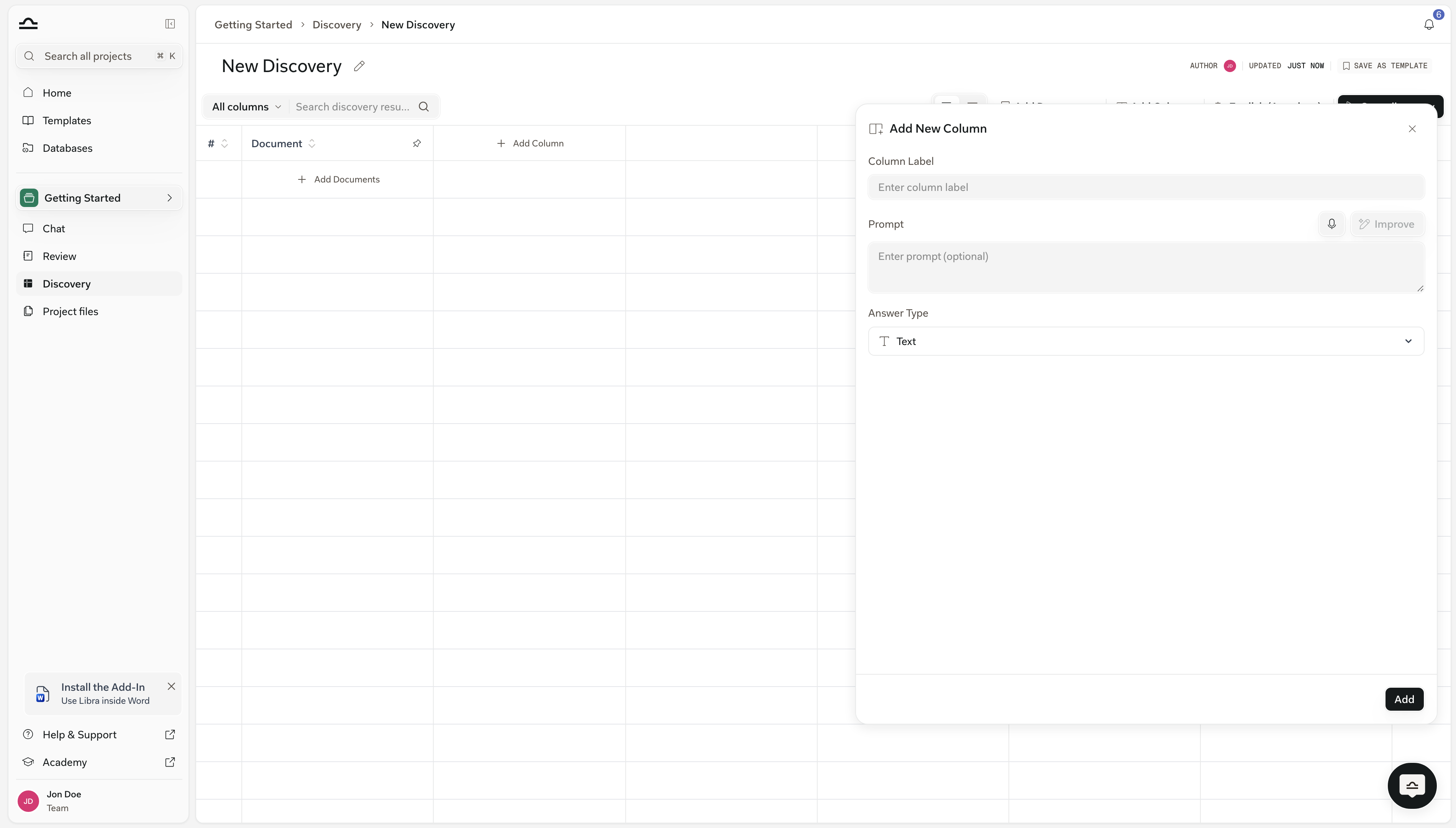Open Project files in the sidebar
Screen dimensions: 1456x828
(99, 311)
